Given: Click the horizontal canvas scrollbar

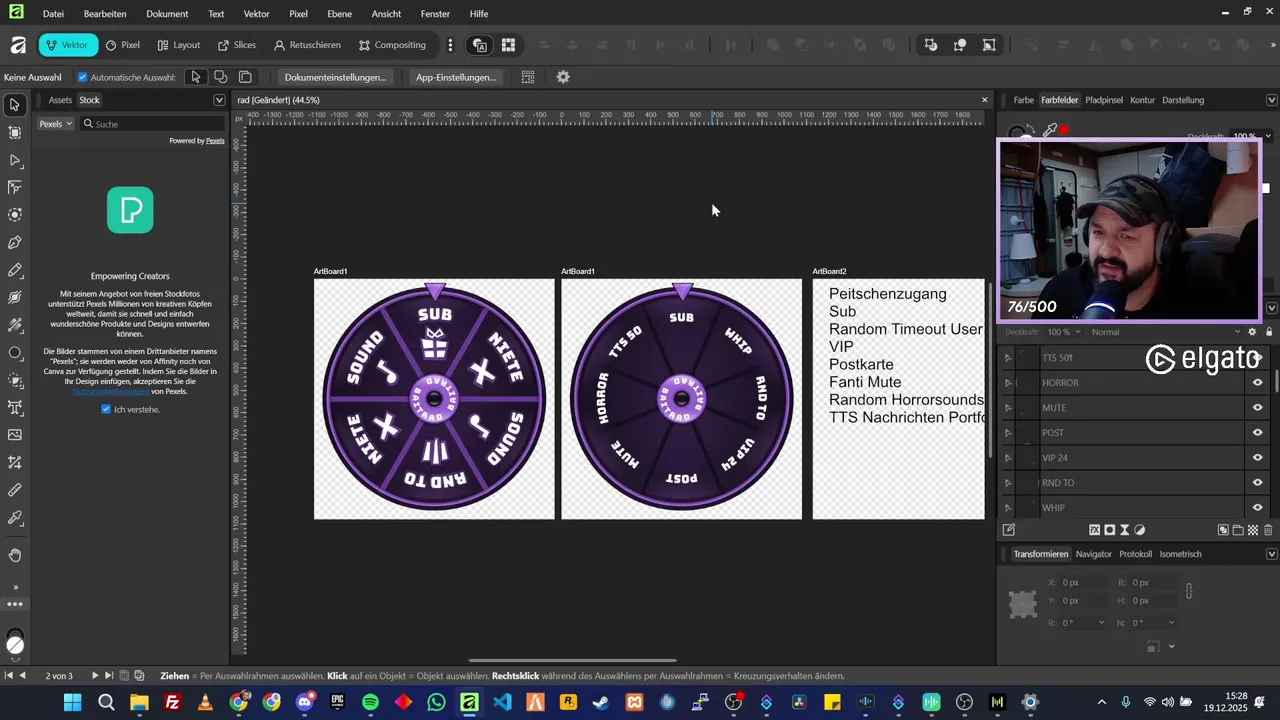Looking at the screenshot, I should 573,660.
